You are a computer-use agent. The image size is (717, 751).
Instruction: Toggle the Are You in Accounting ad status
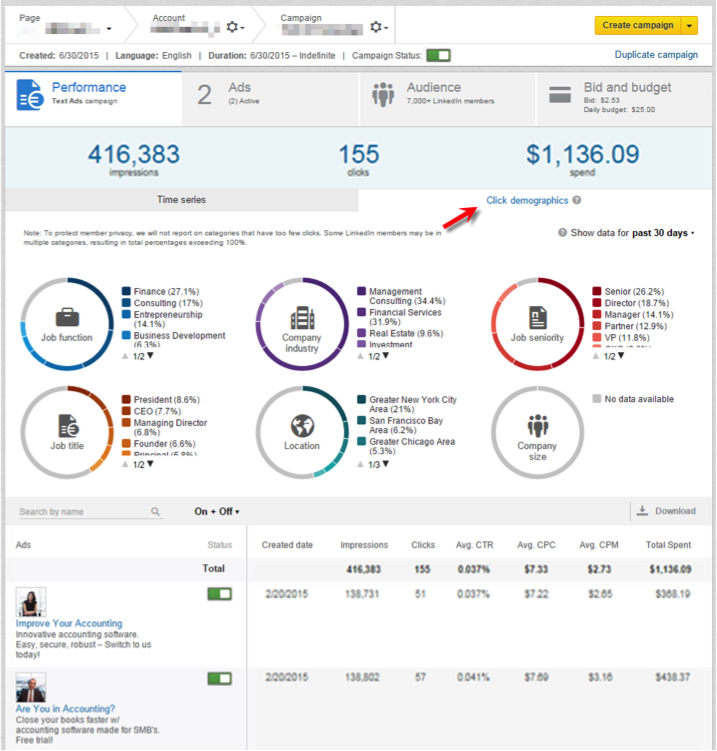(219, 678)
